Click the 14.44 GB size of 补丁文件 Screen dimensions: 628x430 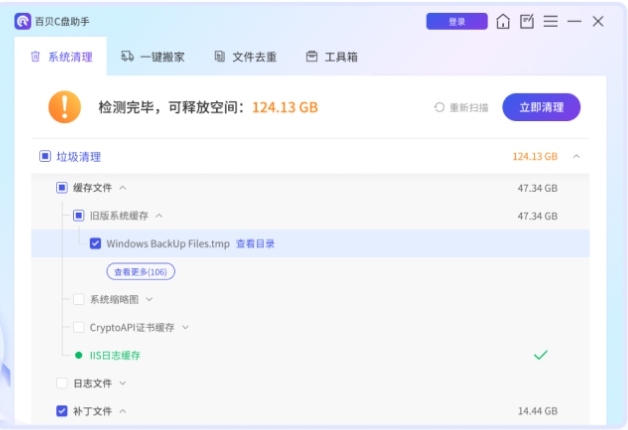click(537, 411)
